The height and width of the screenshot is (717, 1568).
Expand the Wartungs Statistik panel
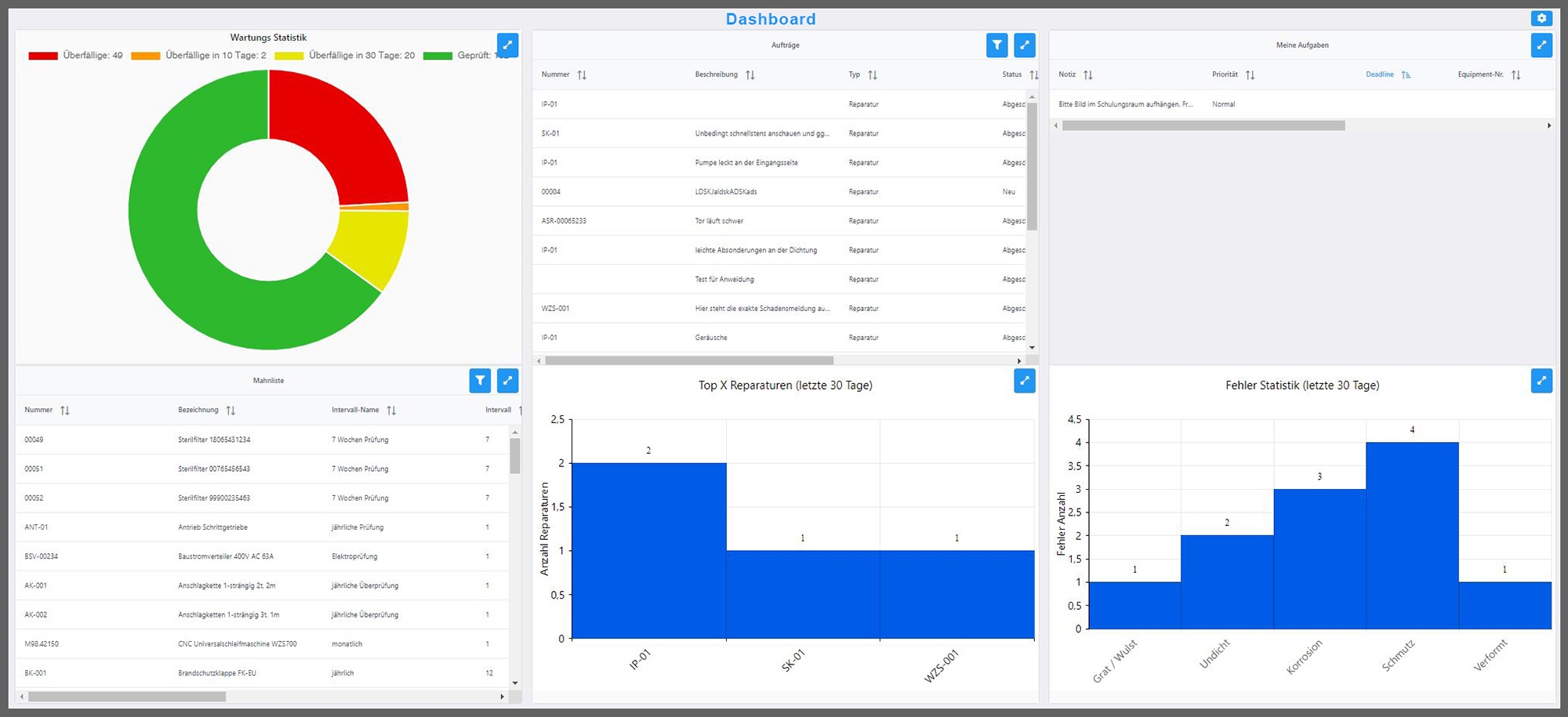pos(508,45)
